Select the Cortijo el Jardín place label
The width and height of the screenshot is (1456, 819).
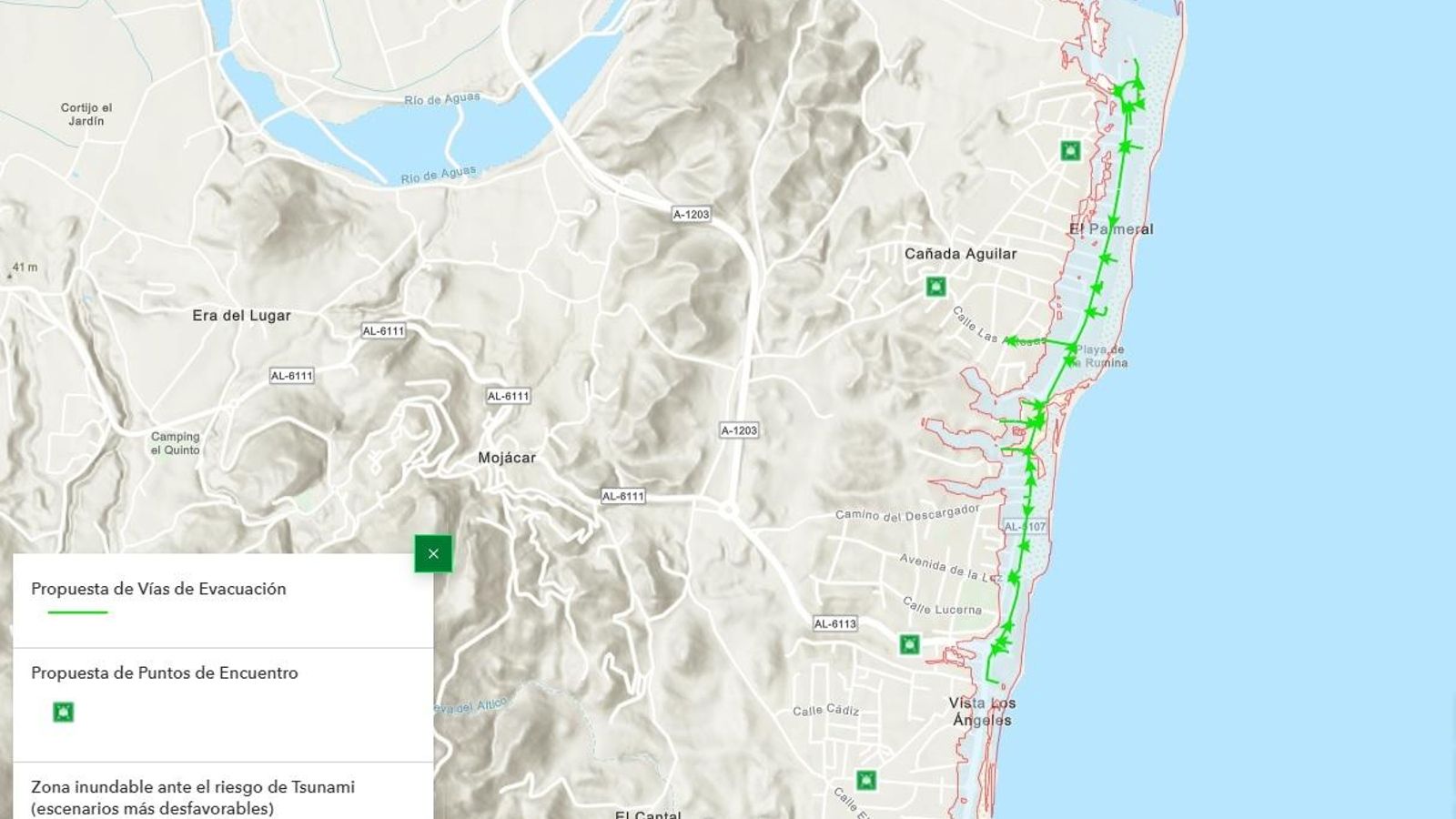click(86, 114)
